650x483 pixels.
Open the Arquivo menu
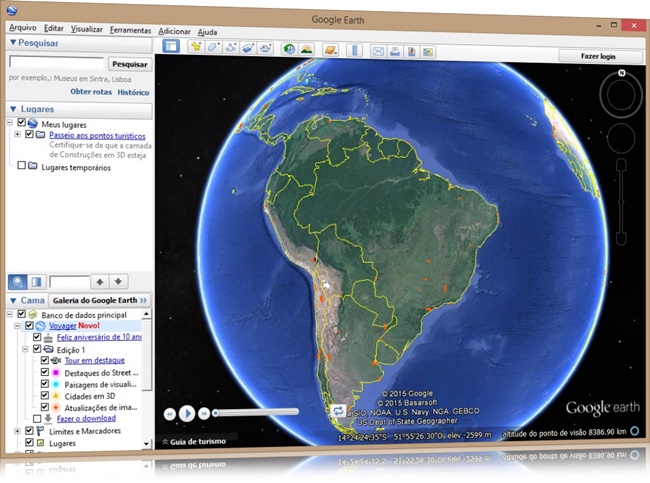(x=22, y=28)
